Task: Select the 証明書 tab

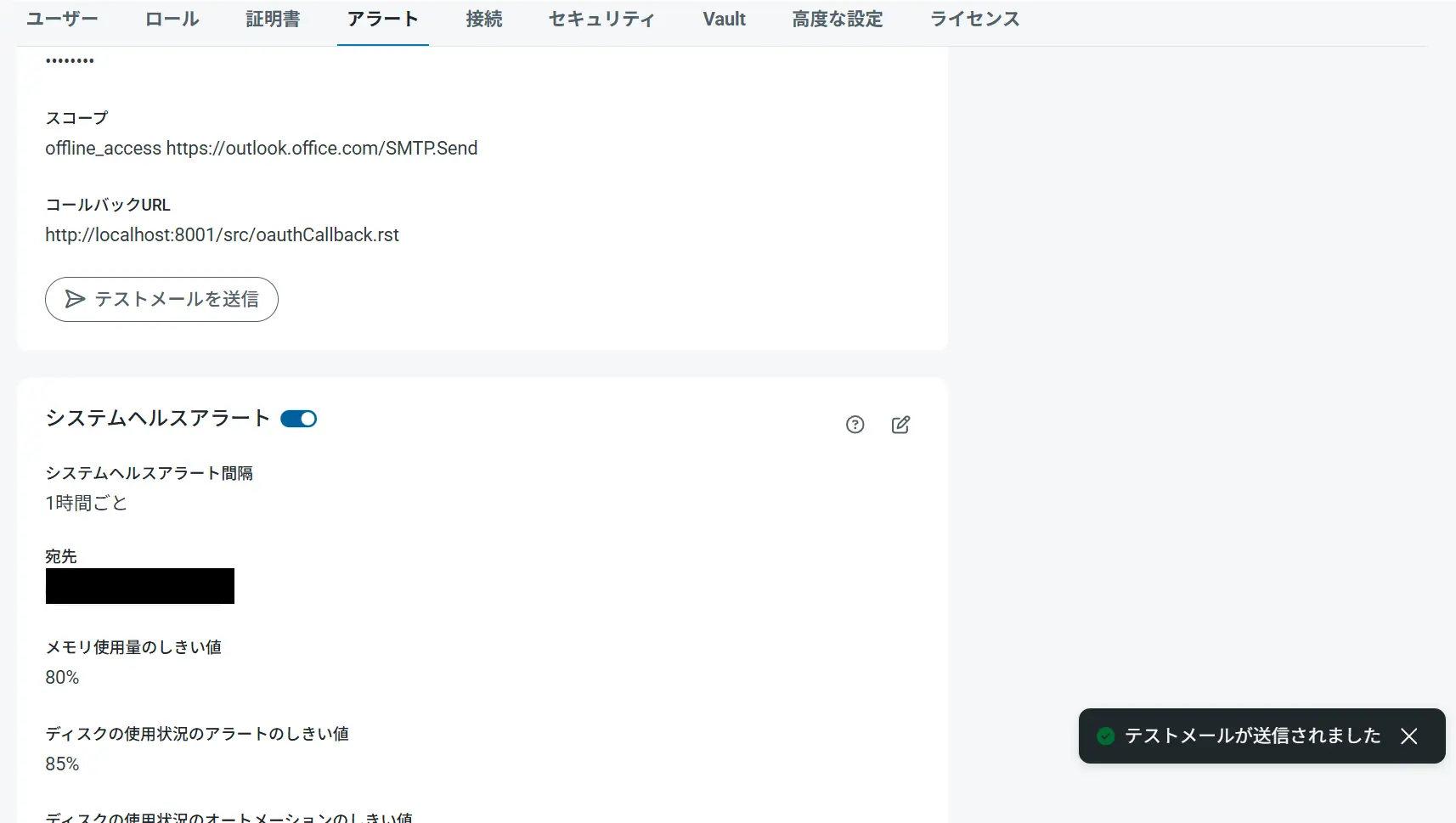Action: [x=273, y=19]
